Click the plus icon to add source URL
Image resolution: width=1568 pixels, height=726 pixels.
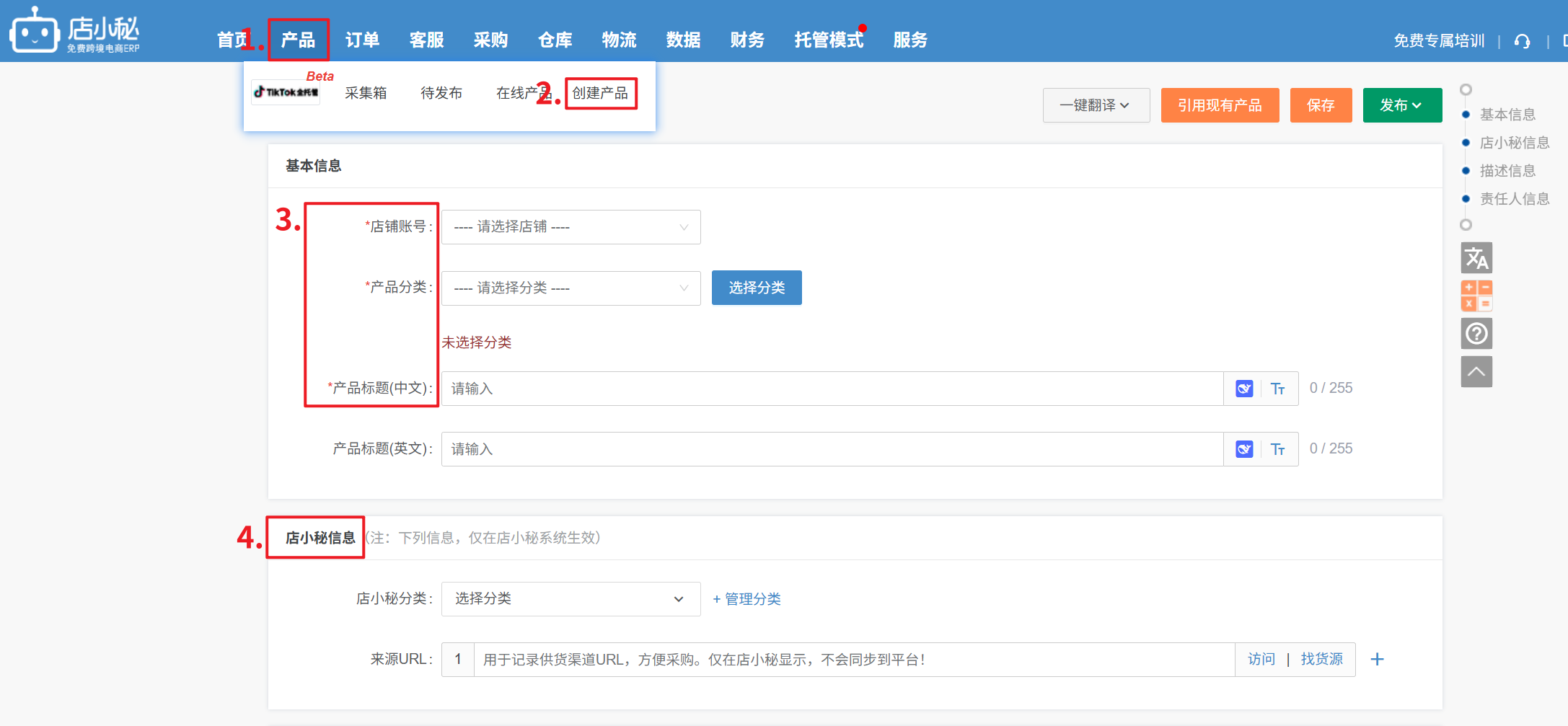(1377, 660)
